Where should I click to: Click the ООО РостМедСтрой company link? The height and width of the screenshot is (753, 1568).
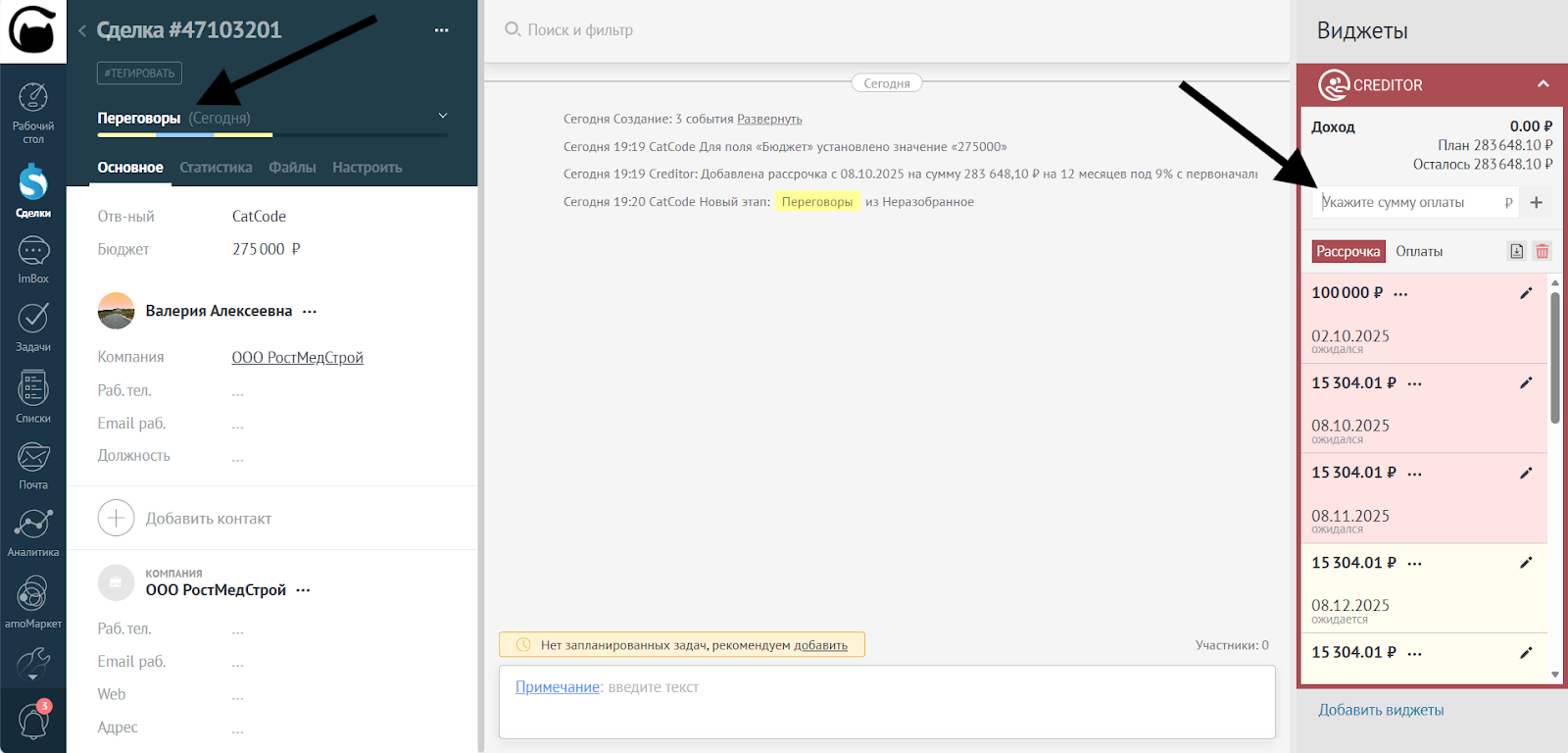click(297, 358)
